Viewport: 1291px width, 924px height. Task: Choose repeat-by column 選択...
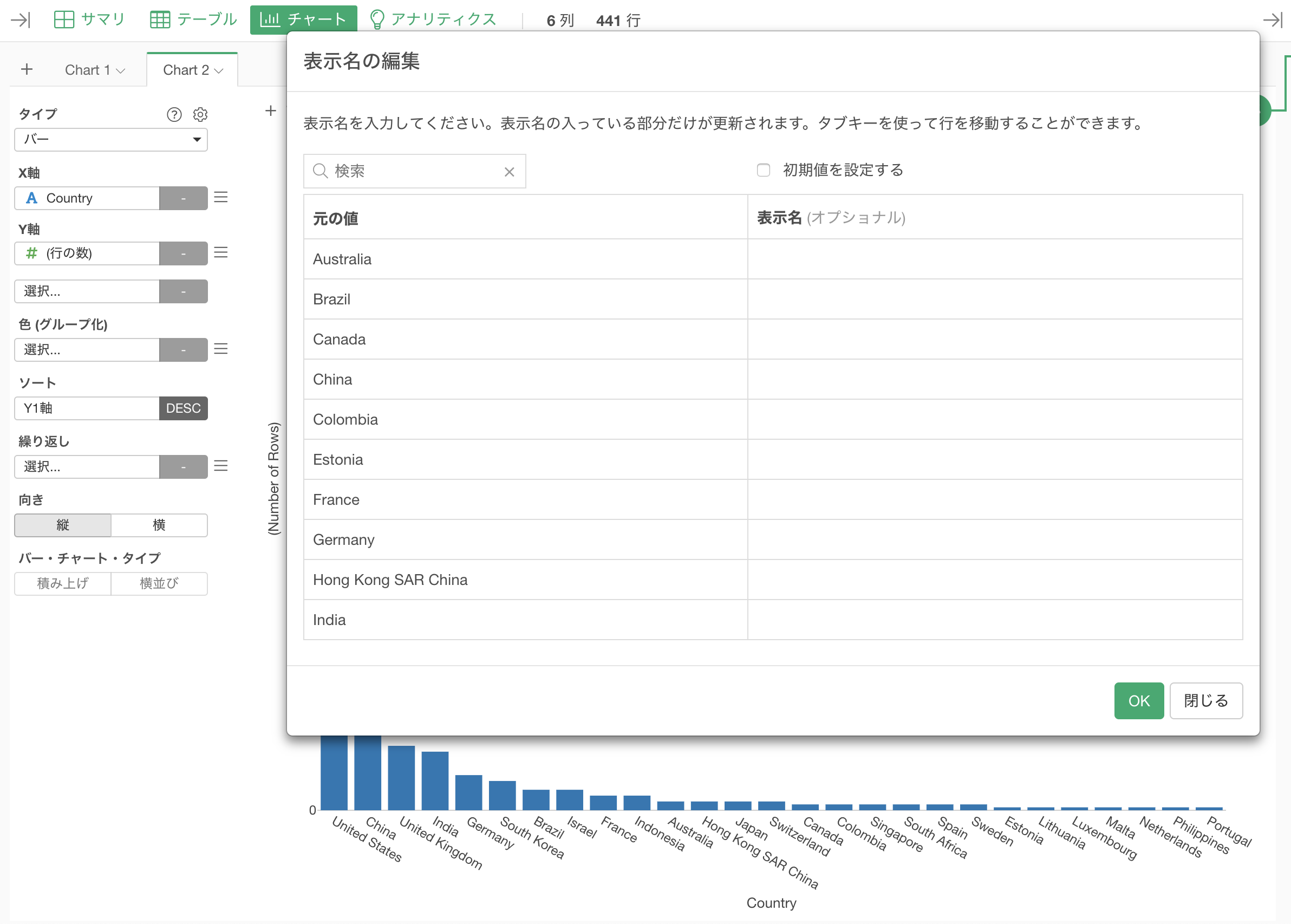pos(87,467)
